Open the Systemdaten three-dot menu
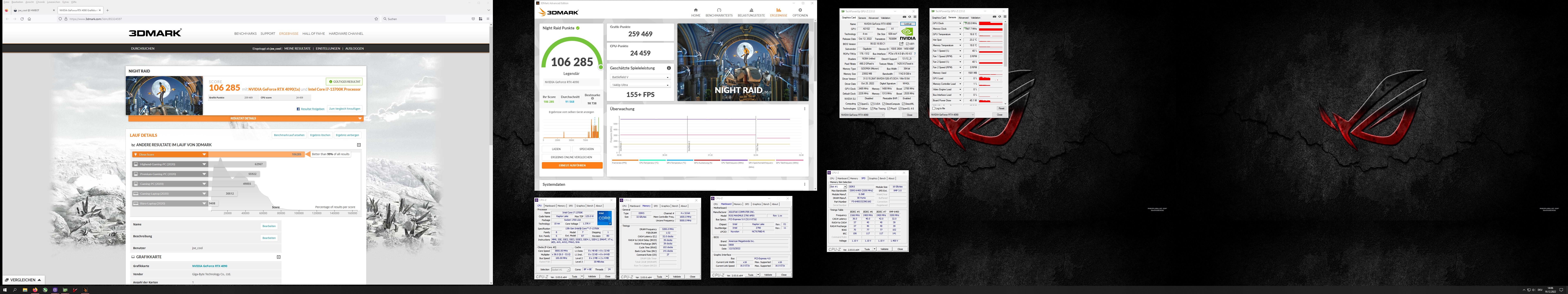Screen dimensions: 1568x294 pos(805,184)
